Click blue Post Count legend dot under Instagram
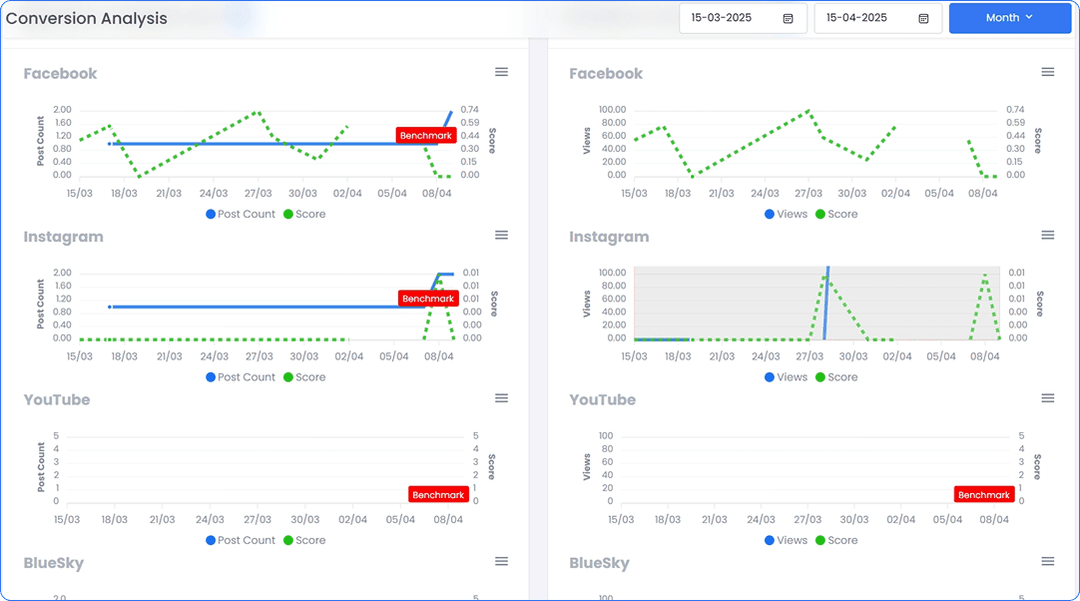 point(211,377)
